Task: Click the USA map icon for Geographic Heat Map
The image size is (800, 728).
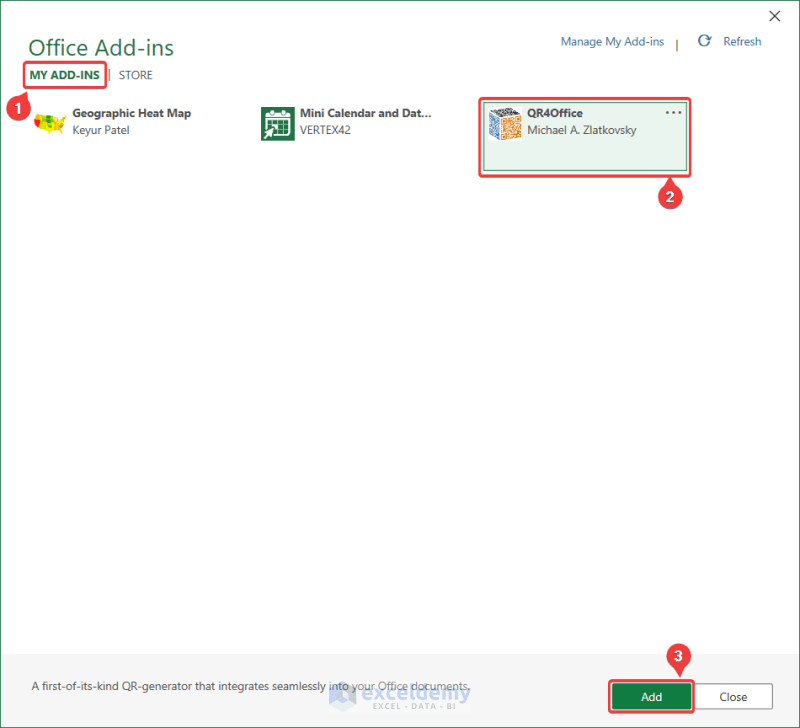Action: click(x=50, y=121)
